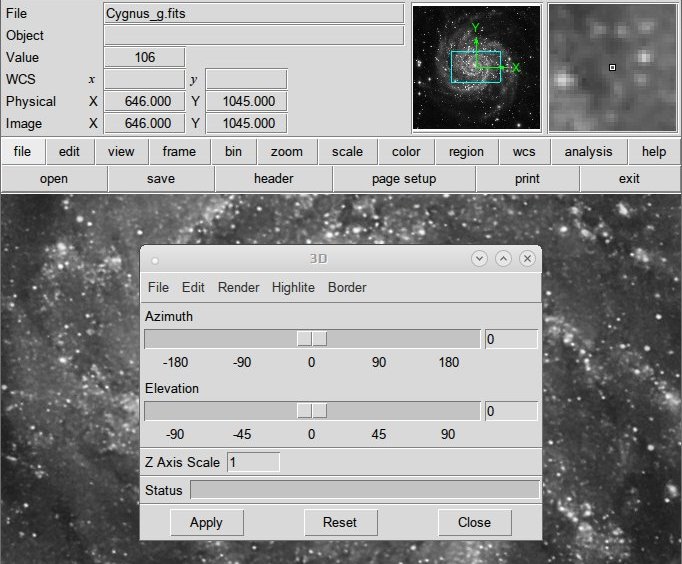Click the Status bar field in 3D dialog
The image size is (682, 564).
364,490
